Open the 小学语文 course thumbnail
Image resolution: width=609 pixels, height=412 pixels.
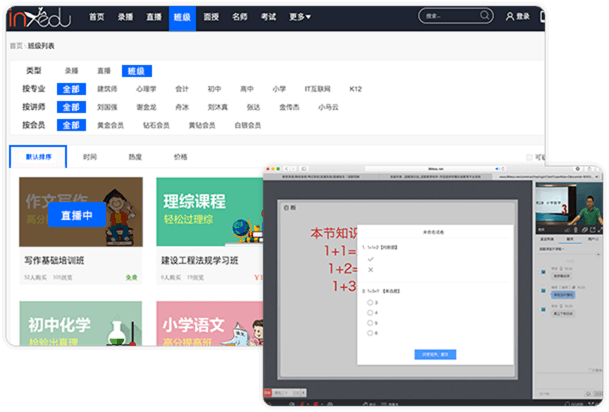[209, 323]
